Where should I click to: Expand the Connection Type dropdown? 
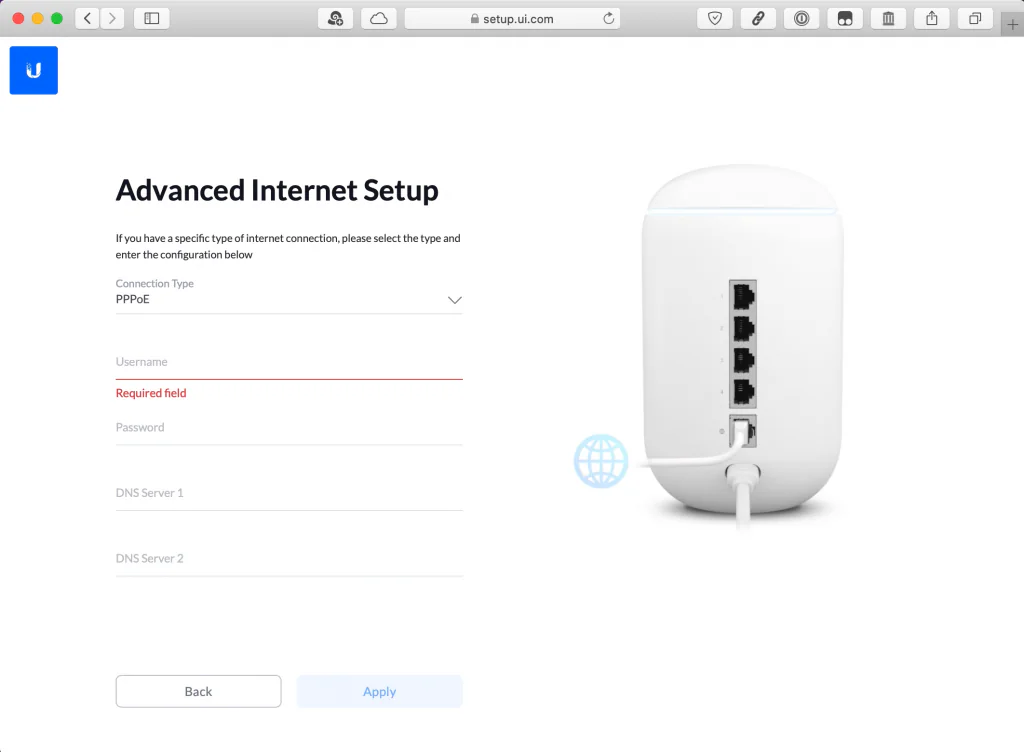pyautogui.click(x=289, y=295)
